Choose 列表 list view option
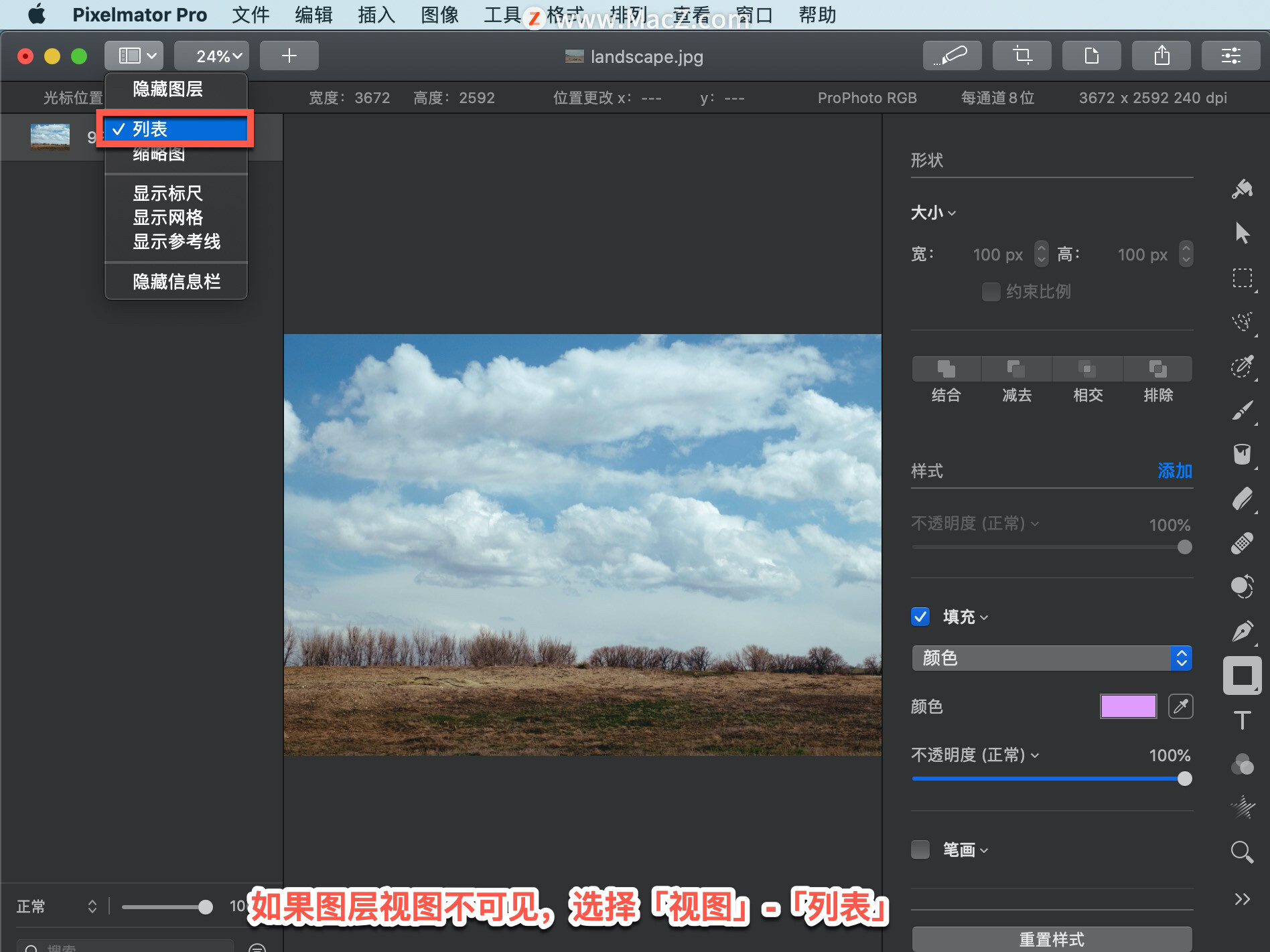This screenshot has height=952, width=1270. point(176,129)
